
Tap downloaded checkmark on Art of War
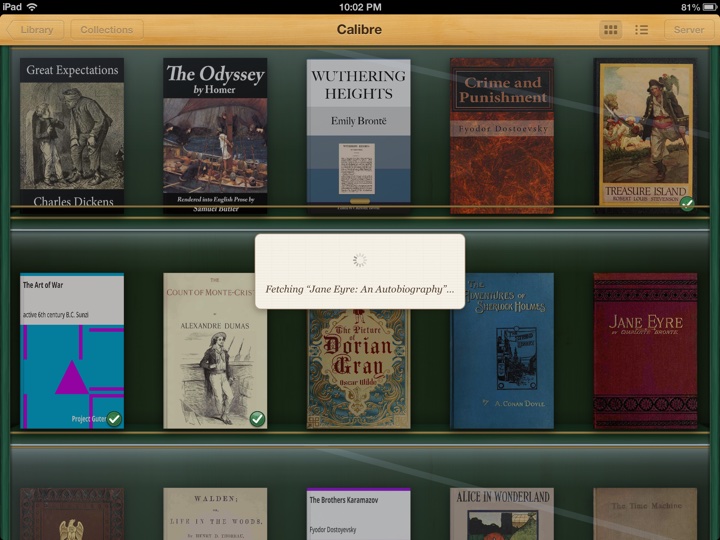[114, 418]
